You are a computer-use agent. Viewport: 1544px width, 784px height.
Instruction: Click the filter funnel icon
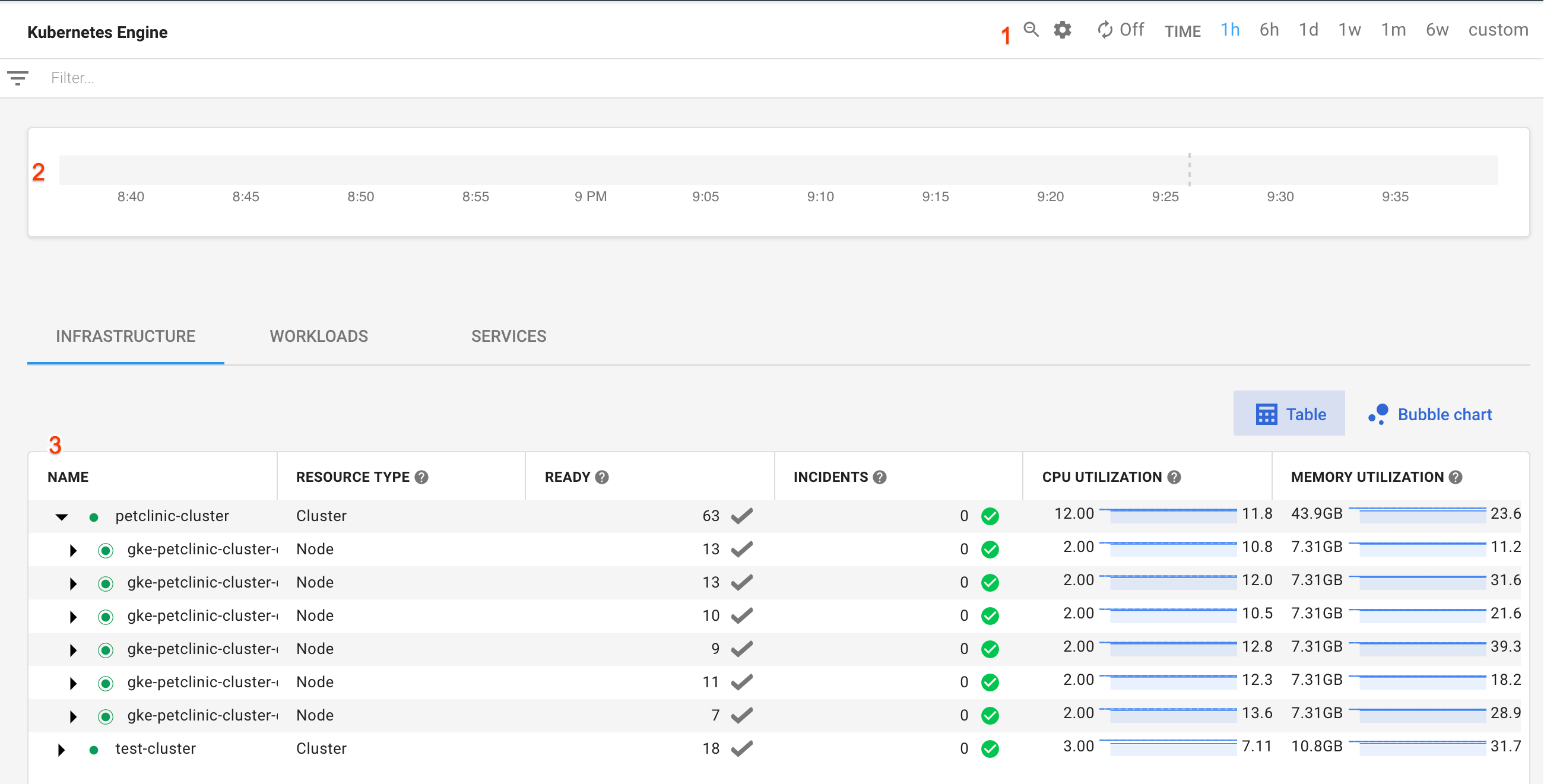(17, 78)
